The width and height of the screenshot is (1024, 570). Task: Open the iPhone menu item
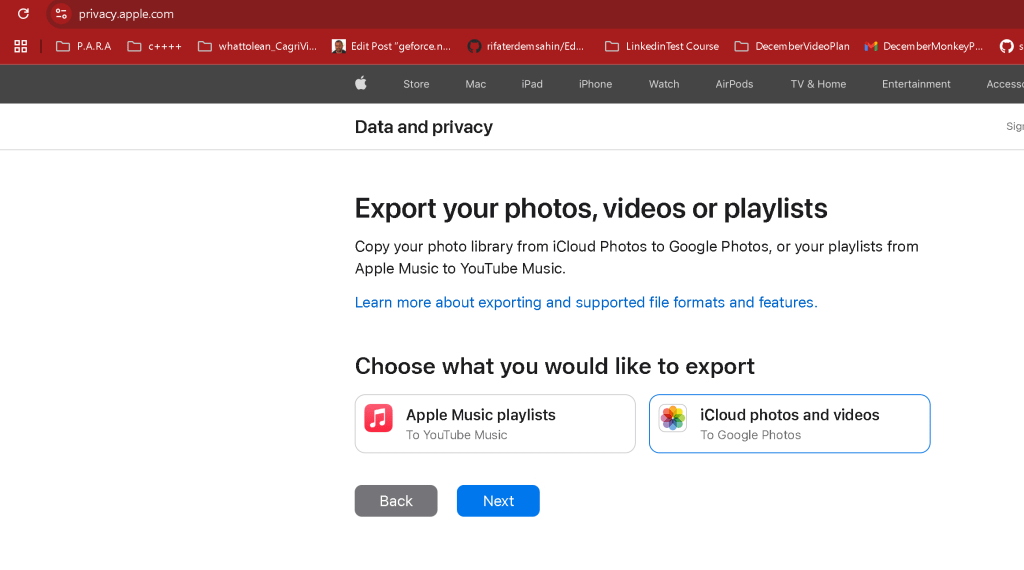click(595, 84)
